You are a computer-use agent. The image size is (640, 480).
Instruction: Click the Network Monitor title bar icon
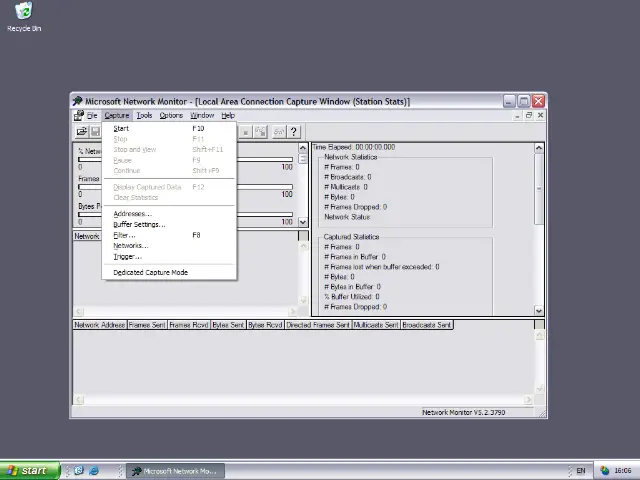click(x=78, y=101)
